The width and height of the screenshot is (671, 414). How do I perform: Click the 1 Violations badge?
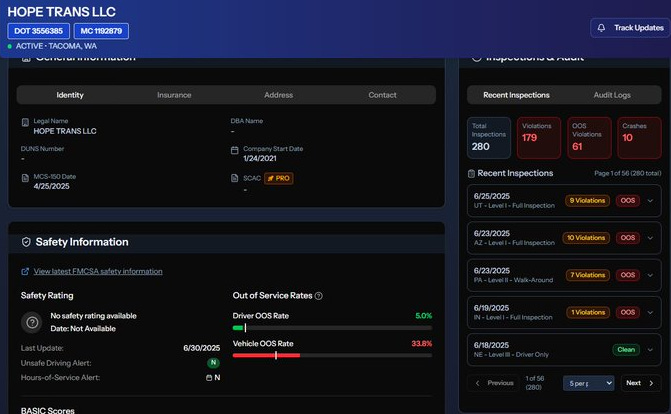[x=588, y=313]
